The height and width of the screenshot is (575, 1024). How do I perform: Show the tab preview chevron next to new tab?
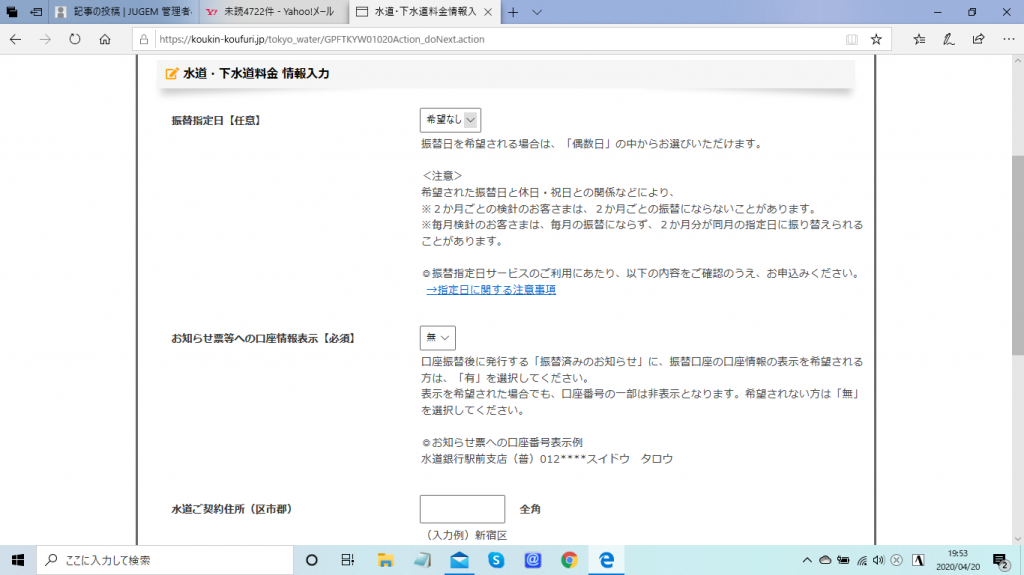(537, 12)
